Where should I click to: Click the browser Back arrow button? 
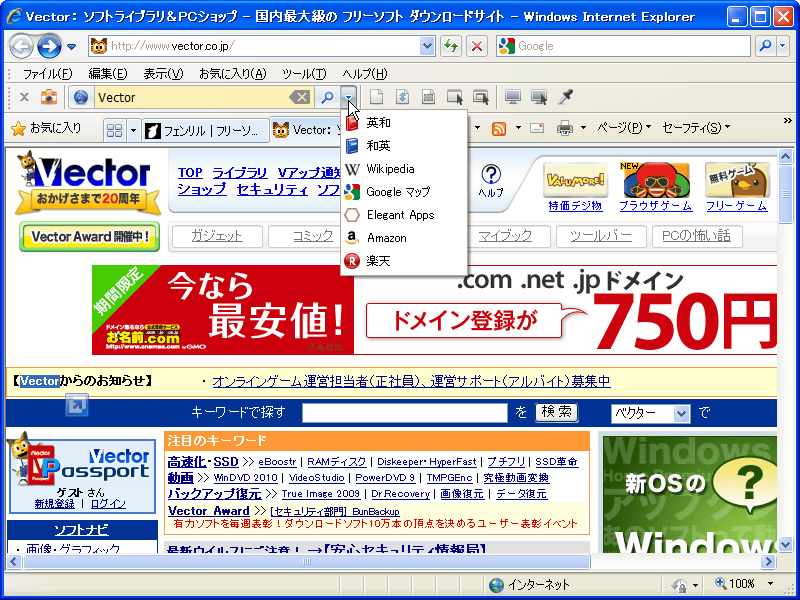[21, 46]
